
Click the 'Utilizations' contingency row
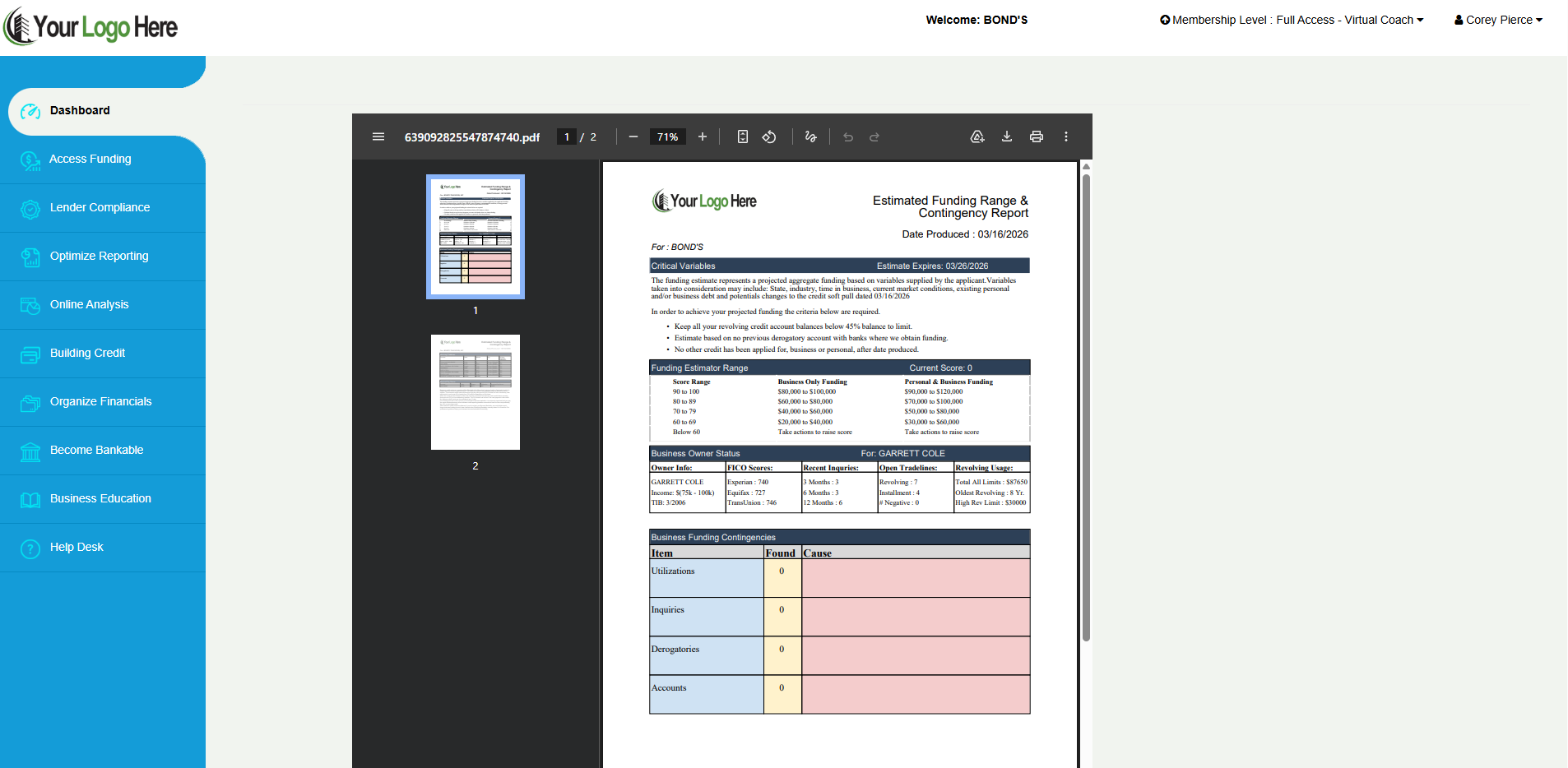[x=839, y=578]
